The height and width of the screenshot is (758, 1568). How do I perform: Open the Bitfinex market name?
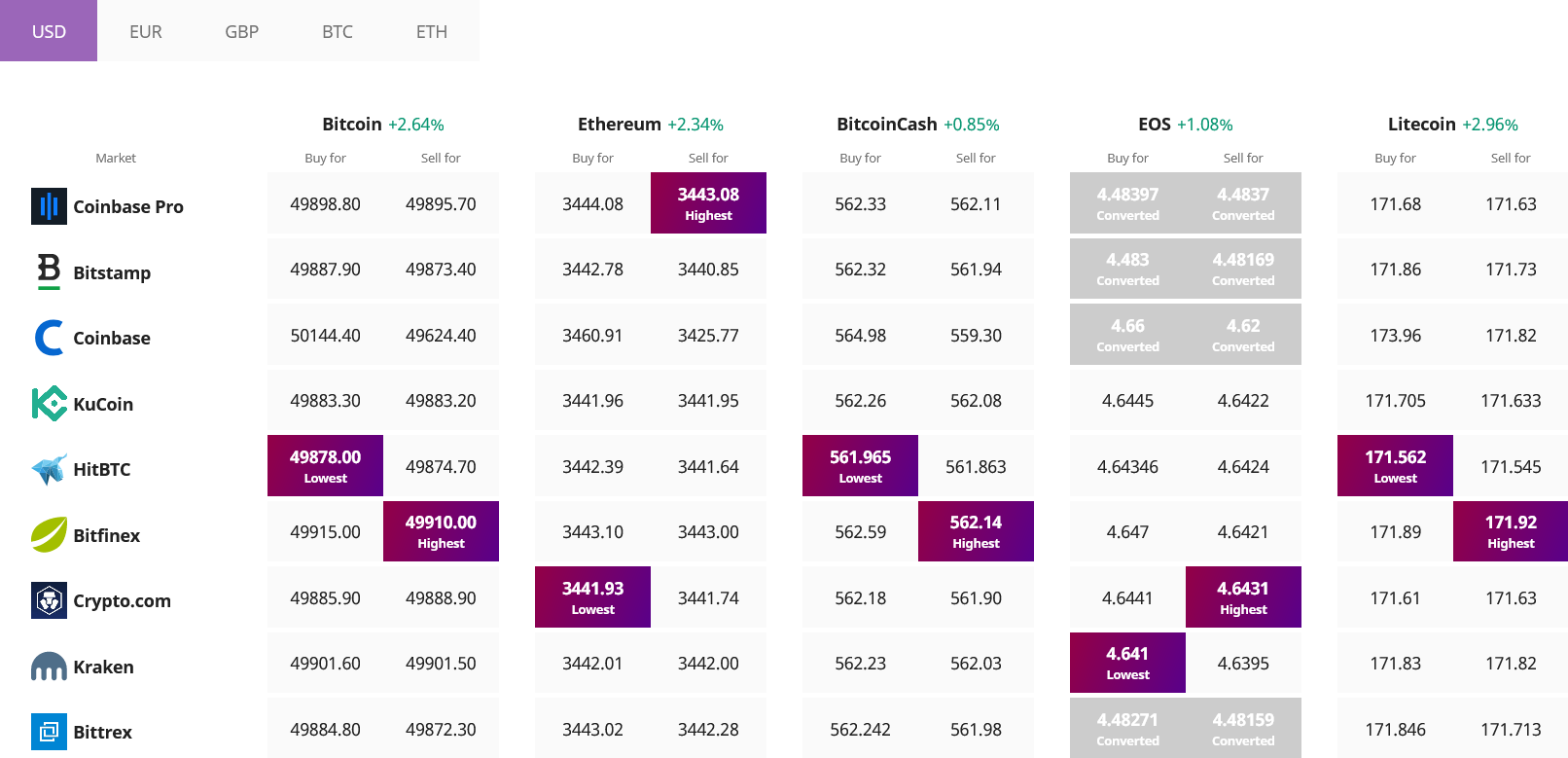point(107,535)
